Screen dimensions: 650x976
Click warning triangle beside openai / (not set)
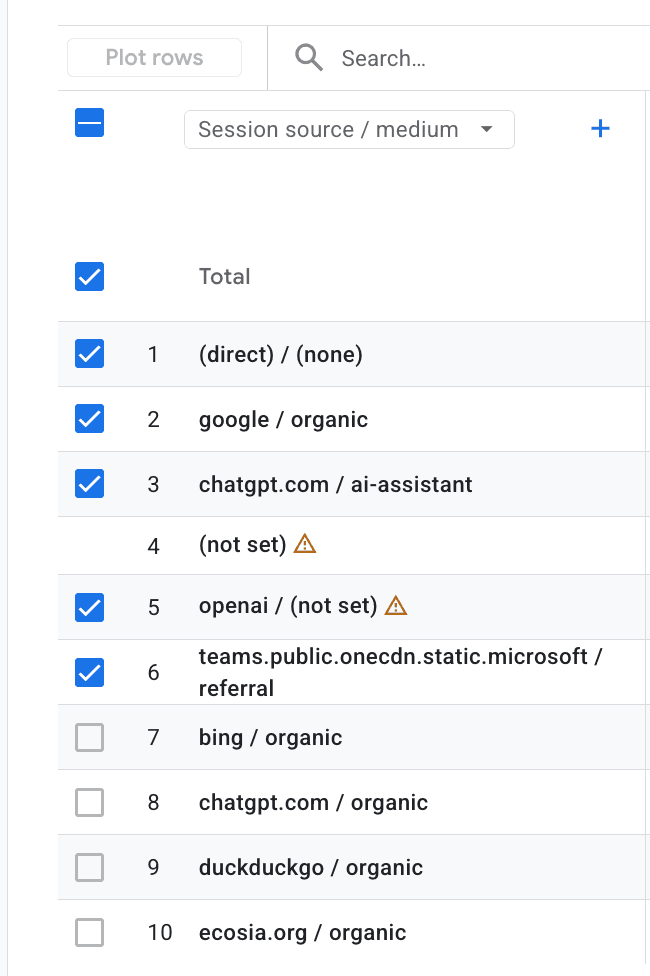point(396,606)
